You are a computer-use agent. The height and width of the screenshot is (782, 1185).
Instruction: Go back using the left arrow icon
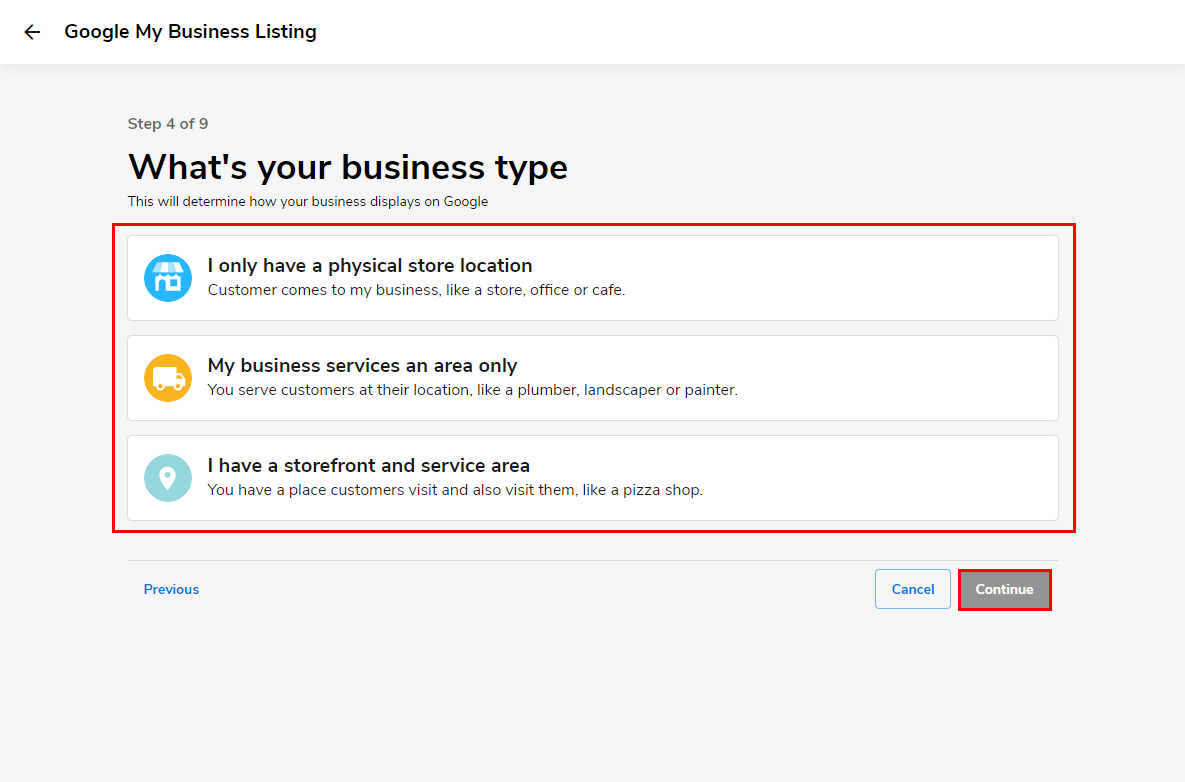tap(32, 32)
